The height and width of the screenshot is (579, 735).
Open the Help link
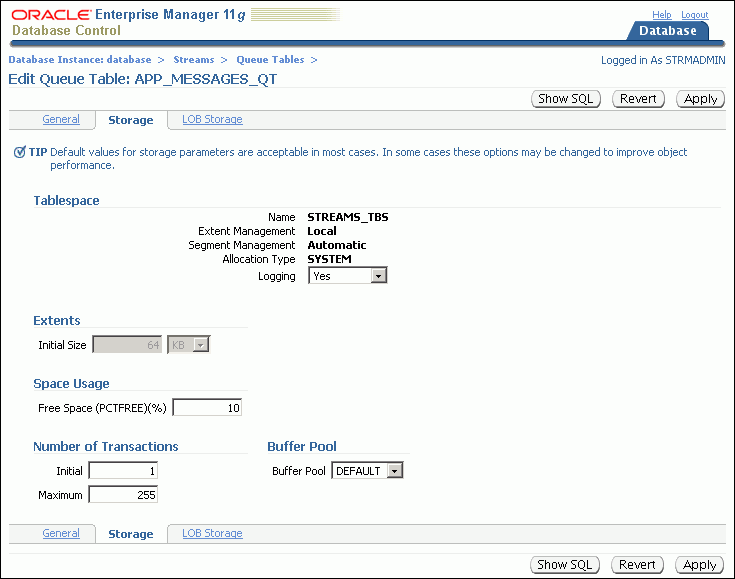tap(662, 15)
